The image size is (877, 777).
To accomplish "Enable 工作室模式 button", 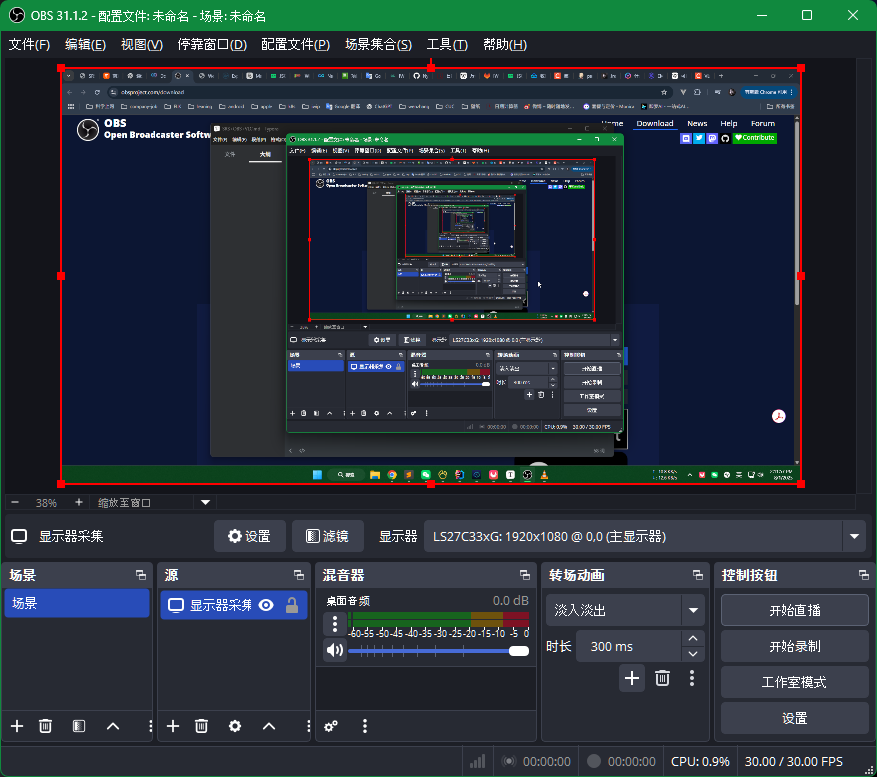I will pyautogui.click(x=795, y=682).
